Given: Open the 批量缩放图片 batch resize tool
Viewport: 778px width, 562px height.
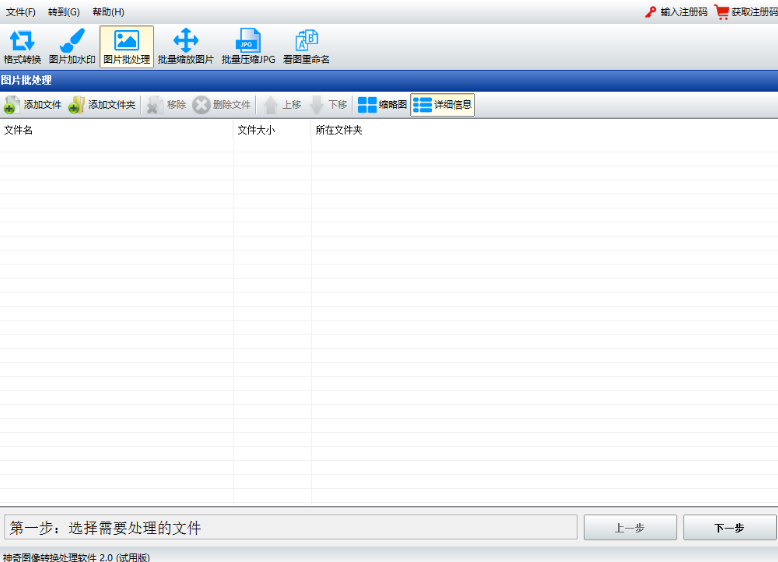Looking at the screenshot, I should tap(186, 47).
